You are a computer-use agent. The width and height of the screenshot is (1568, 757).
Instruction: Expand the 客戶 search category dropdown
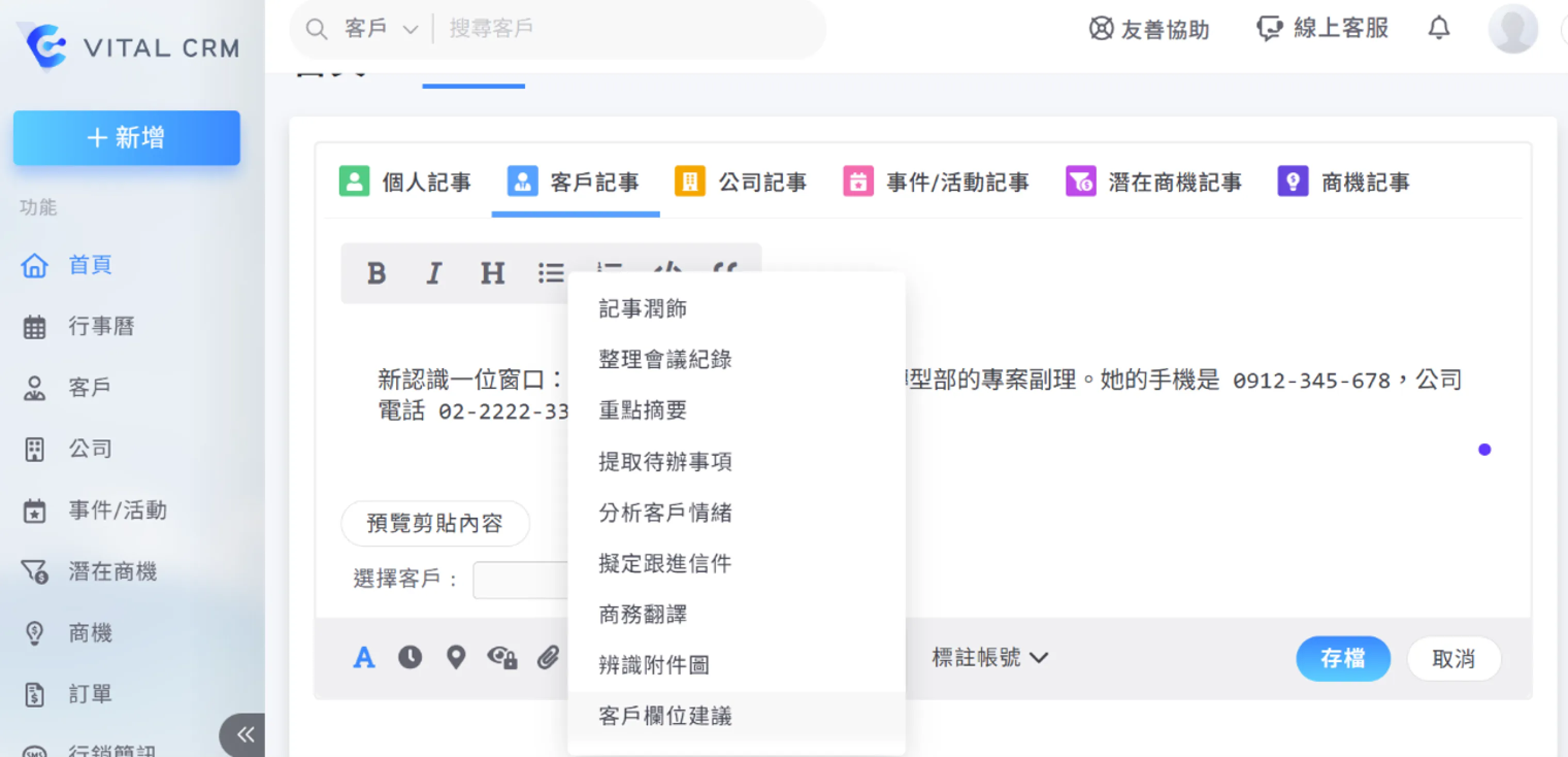pos(381,28)
